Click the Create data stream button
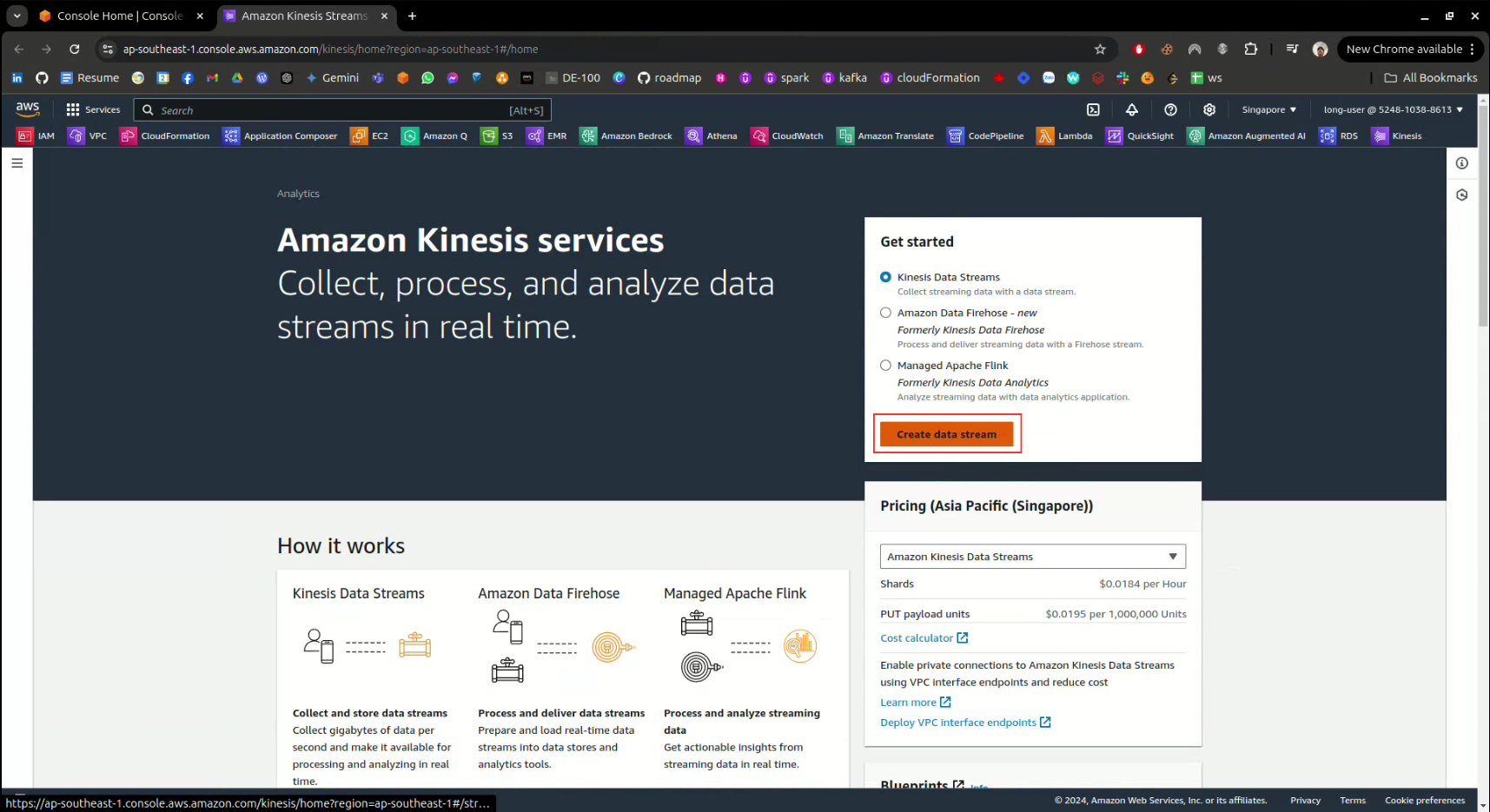The height and width of the screenshot is (812, 1490). [946, 434]
